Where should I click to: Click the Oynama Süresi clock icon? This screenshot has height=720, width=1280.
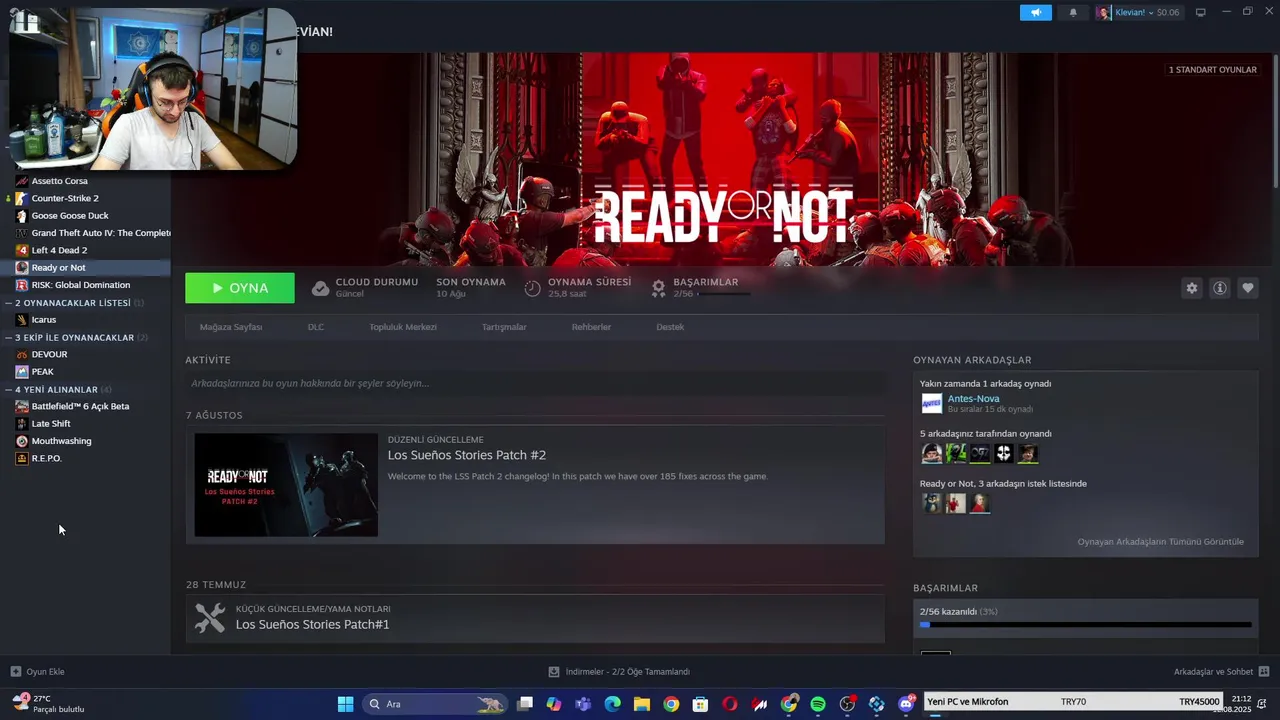tap(532, 288)
